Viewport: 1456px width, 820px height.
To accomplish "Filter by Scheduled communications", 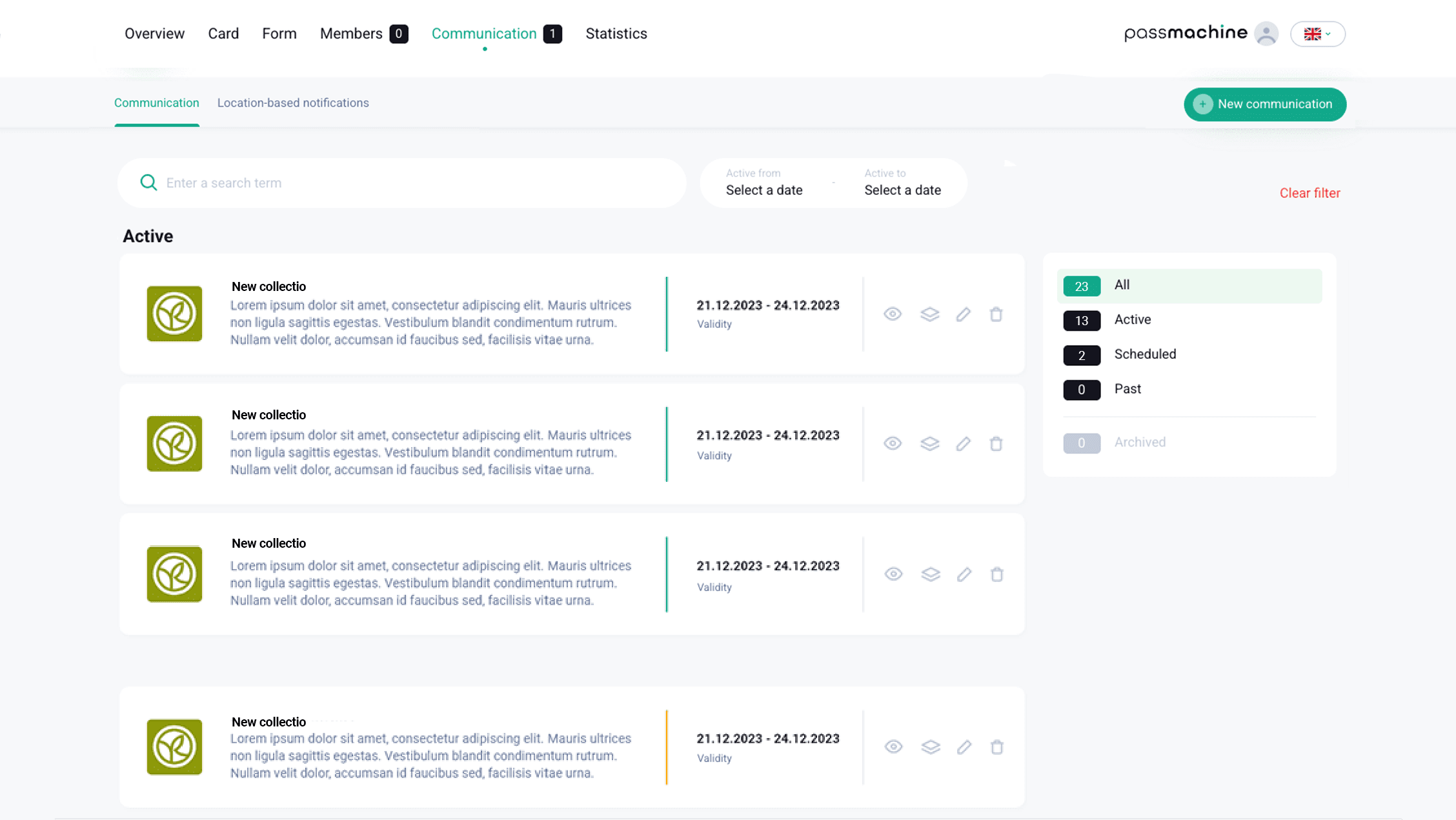I will pyautogui.click(x=1144, y=354).
